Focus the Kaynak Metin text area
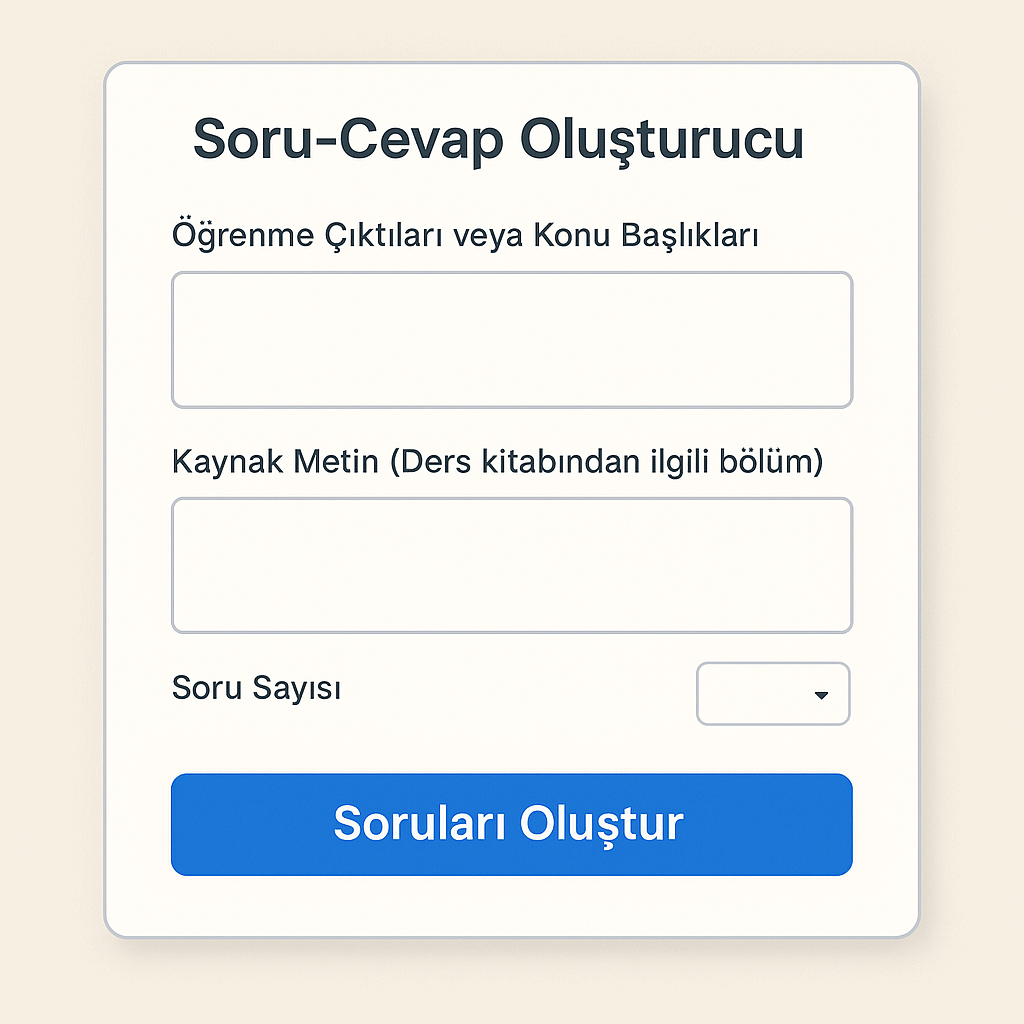 tap(511, 565)
